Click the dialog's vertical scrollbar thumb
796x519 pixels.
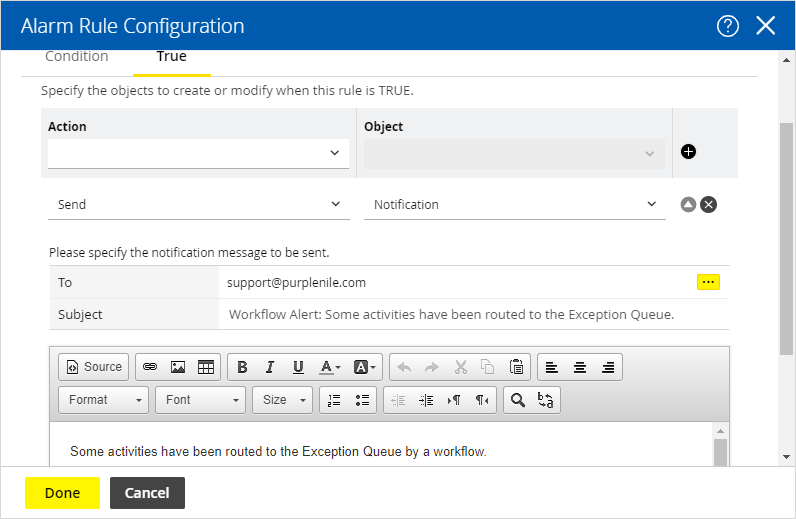786,239
